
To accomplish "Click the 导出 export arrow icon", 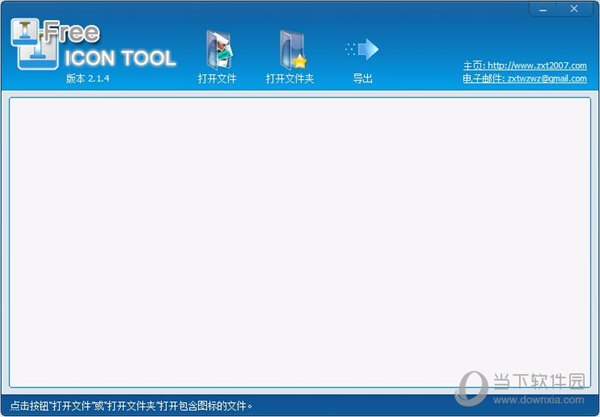I will coord(362,49).
